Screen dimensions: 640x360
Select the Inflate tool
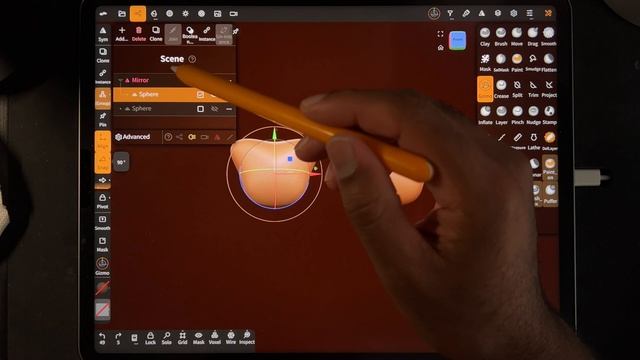coord(485,115)
